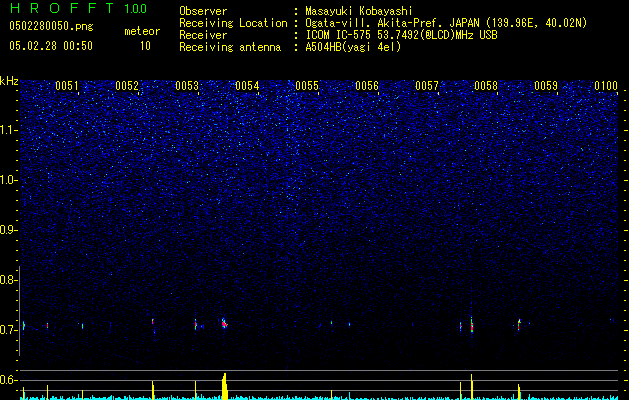Click the 0100 time marker
Viewport: 629px width, 400px height.
click(x=606, y=86)
